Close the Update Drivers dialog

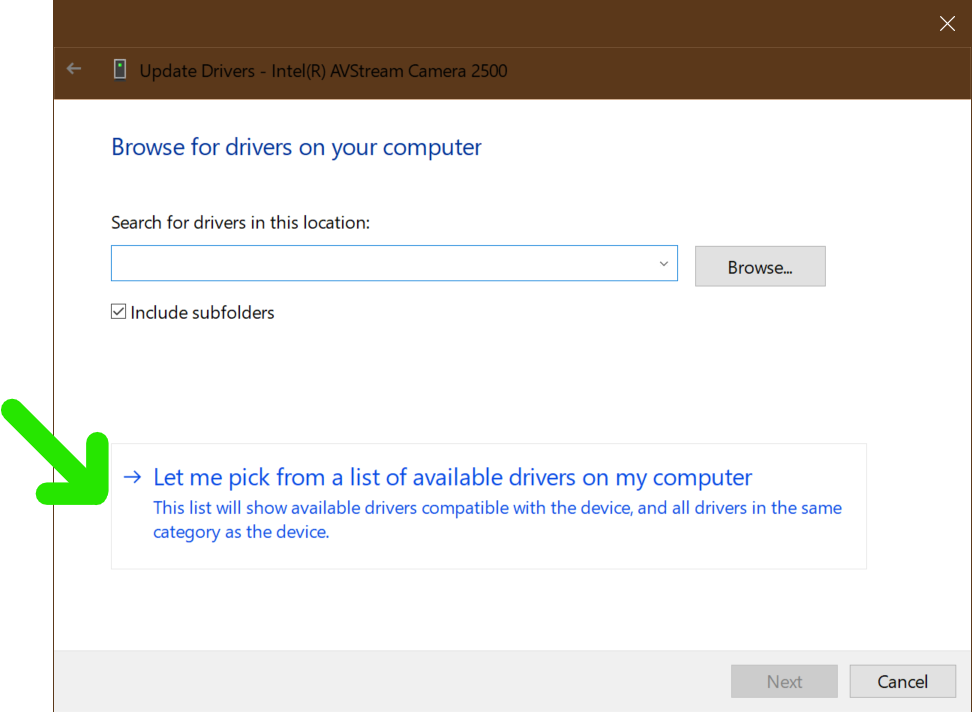click(x=946, y=24)
